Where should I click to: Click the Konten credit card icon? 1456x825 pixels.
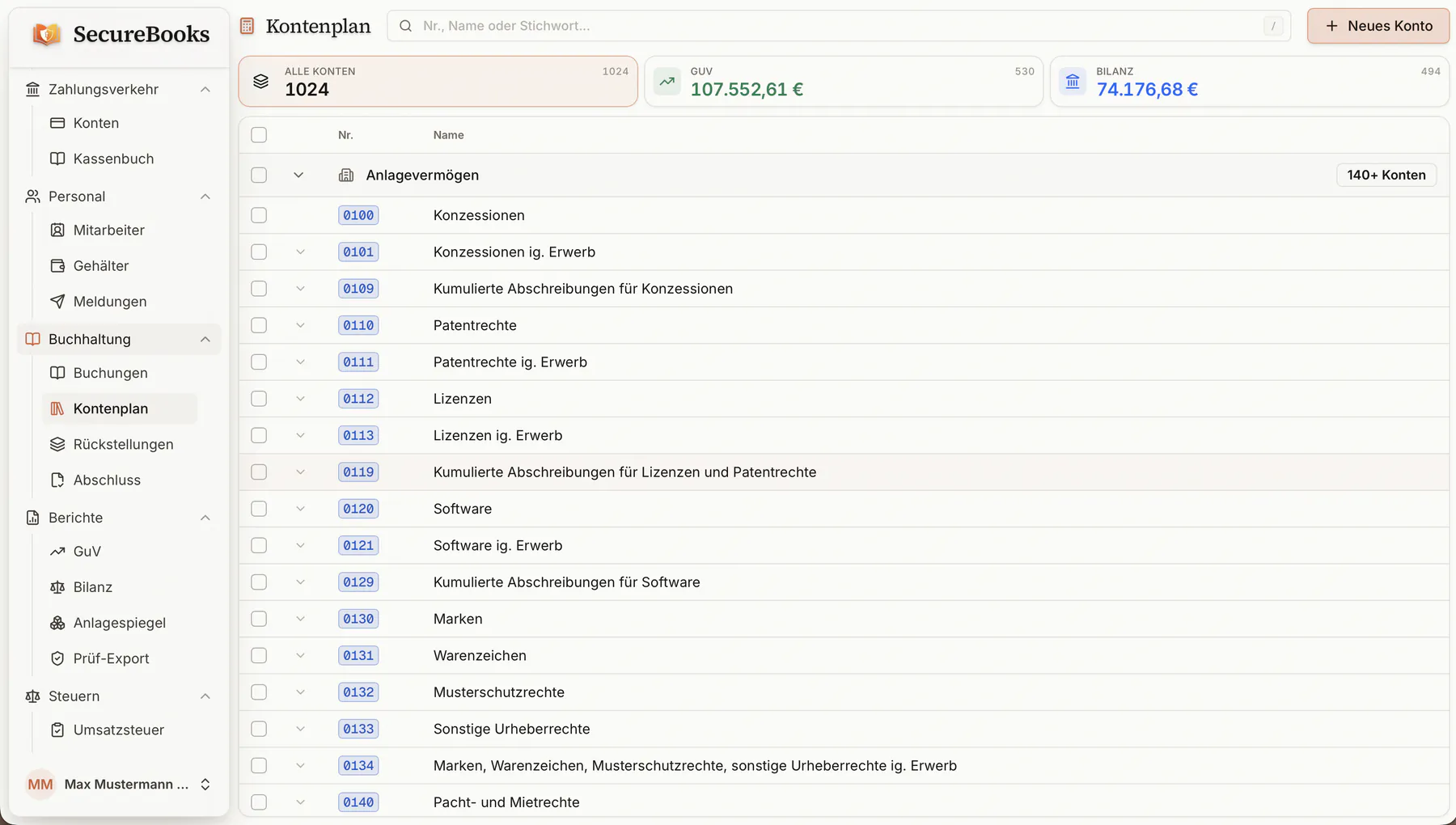[57, 123]
